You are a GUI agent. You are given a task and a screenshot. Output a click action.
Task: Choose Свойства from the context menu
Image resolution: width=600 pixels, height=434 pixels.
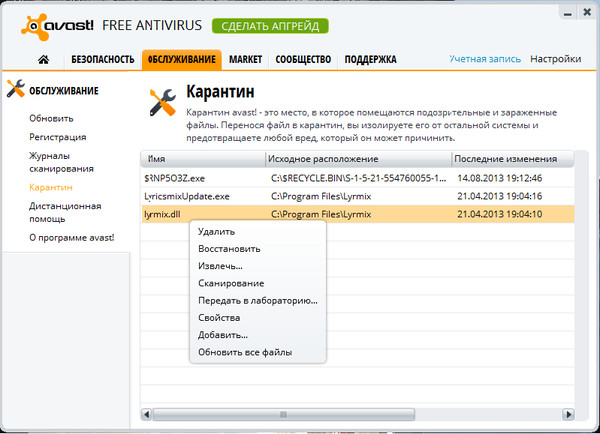(219, 318)
